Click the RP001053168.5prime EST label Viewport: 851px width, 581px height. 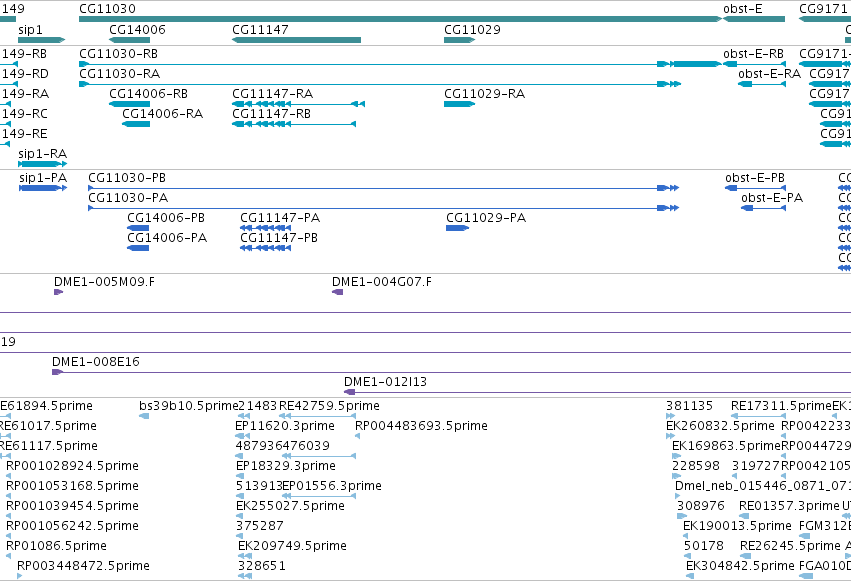tap(72, 486)
